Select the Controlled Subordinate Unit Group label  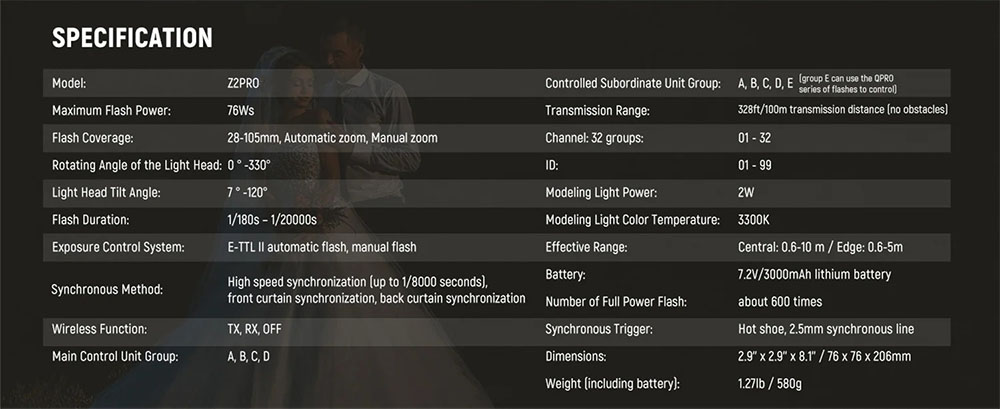[x=634, y=83]
